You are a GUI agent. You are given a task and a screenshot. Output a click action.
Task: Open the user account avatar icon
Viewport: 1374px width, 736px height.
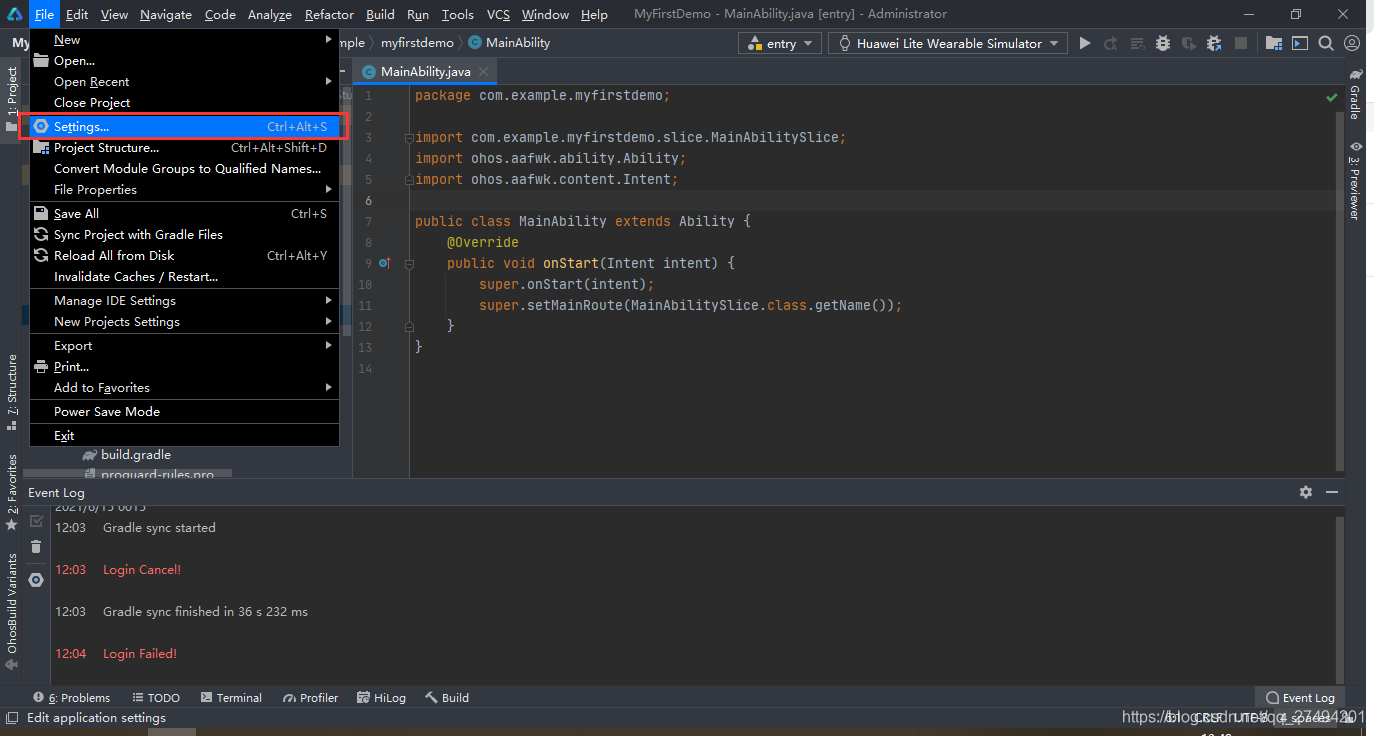tap(1352, 43)
